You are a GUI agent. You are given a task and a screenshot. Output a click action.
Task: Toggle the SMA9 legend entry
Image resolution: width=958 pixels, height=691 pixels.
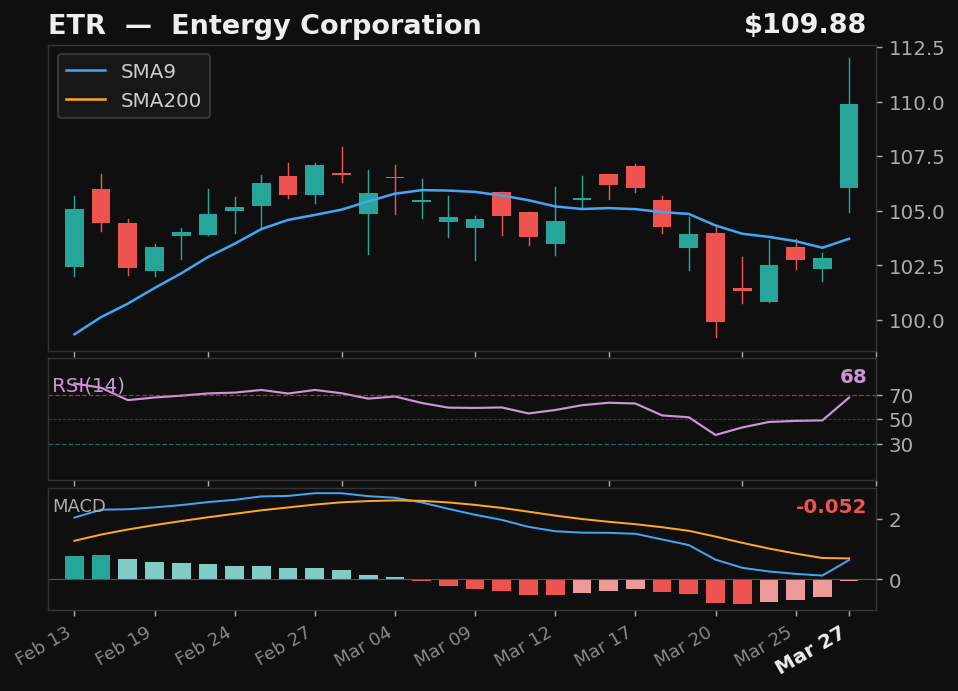point(148,71)
